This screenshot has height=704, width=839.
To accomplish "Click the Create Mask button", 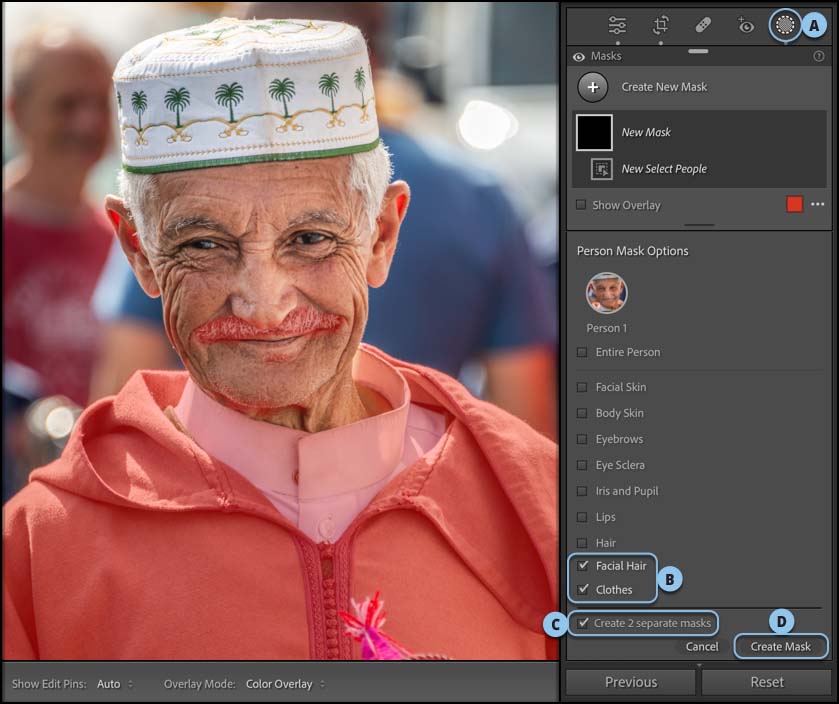I will pos(780,647).
